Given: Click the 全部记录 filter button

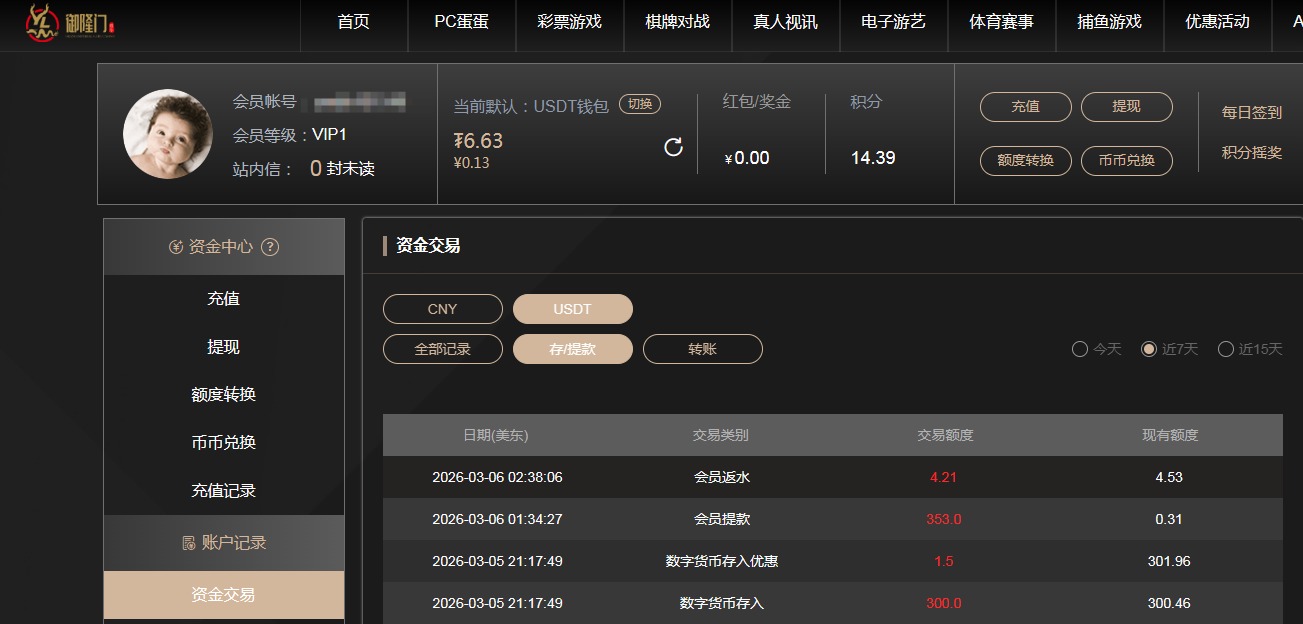Looking at the screenshot, I should (x=442, y=348).
